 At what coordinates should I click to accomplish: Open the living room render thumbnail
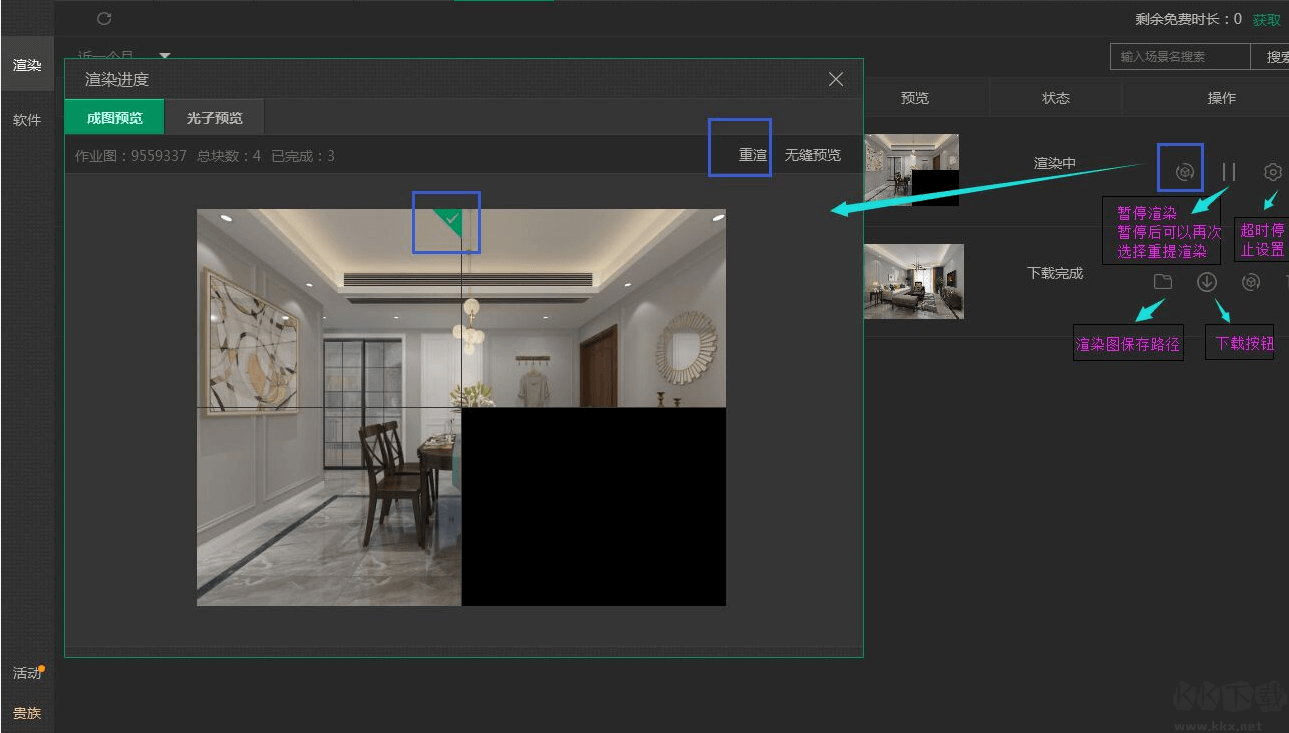913,281
